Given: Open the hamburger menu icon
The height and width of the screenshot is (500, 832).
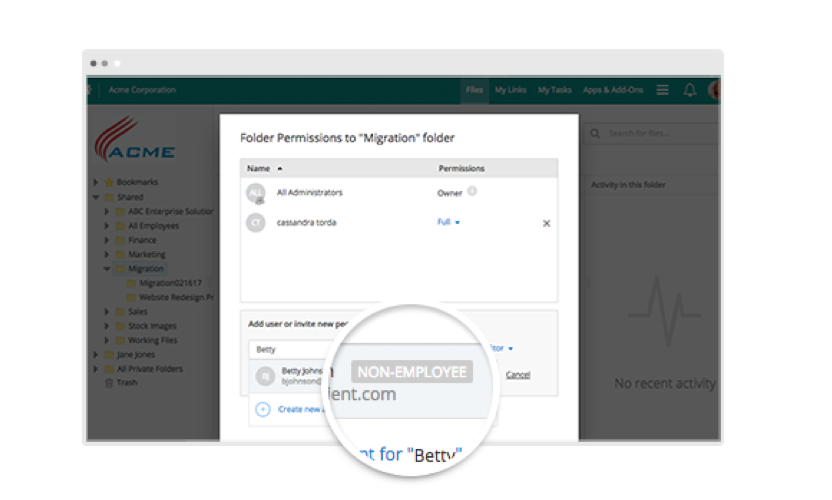Looking at the screenshot, I should [x=662, y=90].
